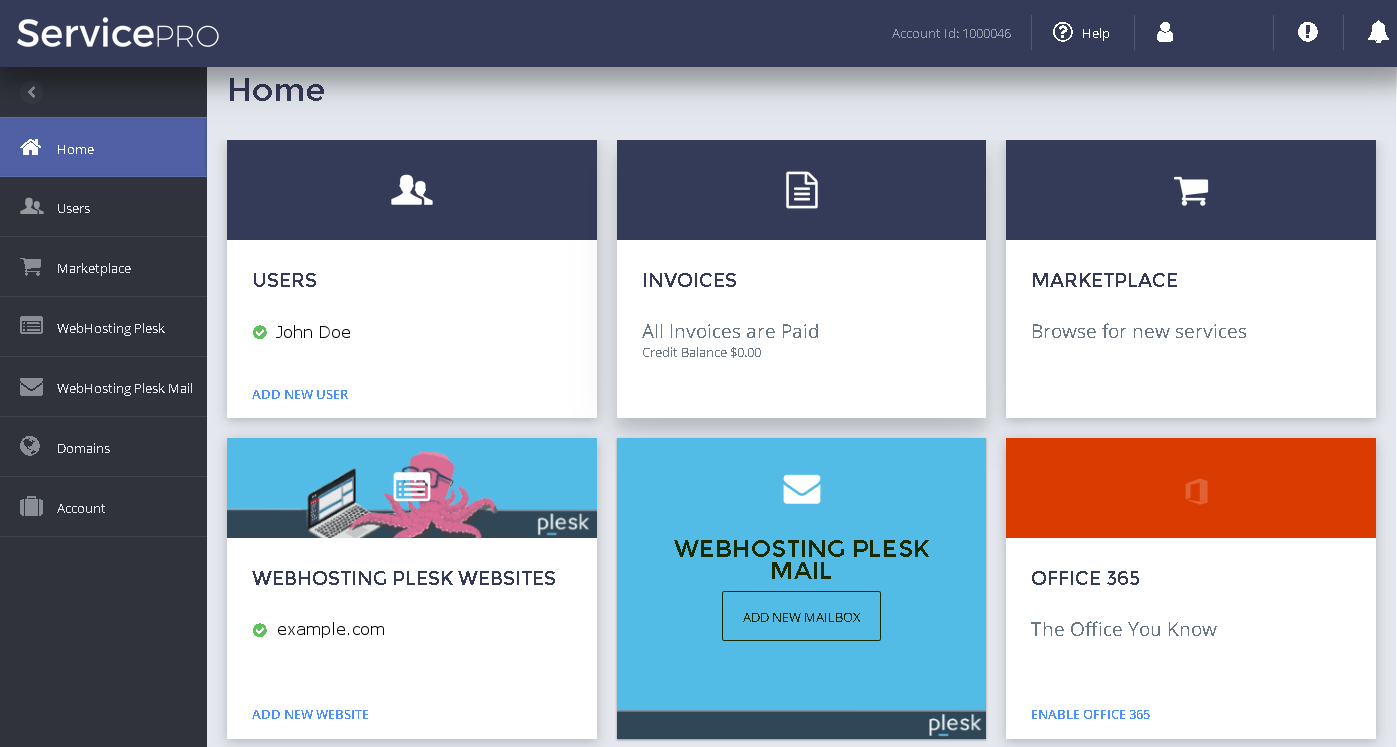Click the Add New Website link
Image resolution: width=1397 pixels, height=747 pixels.
[x=310, y=714]
